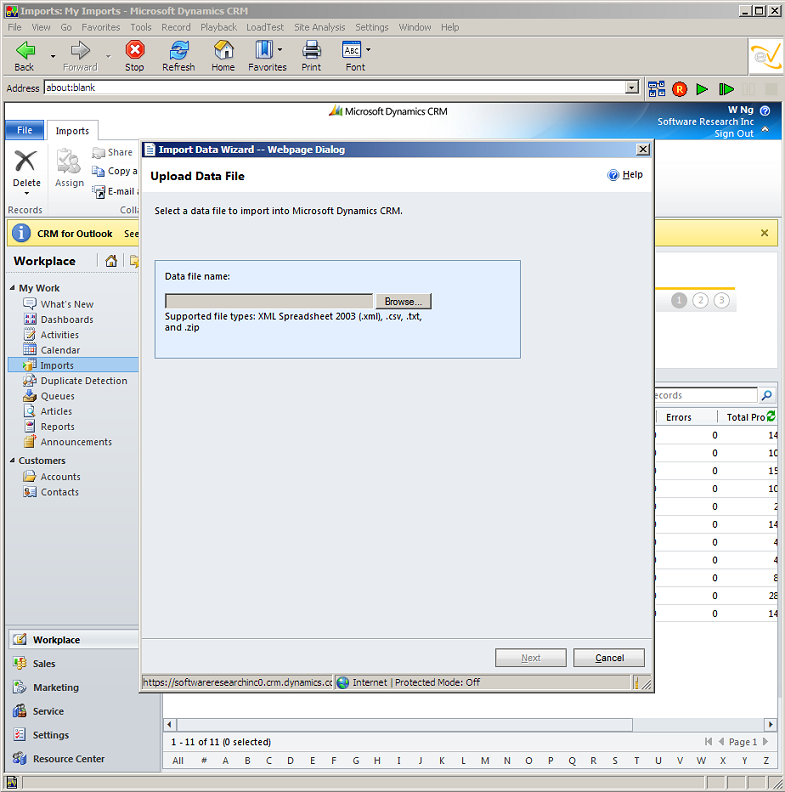The image size is (785, 792).
Task: Click the blue File ribbon tab
Action: [x=24, y=130]
